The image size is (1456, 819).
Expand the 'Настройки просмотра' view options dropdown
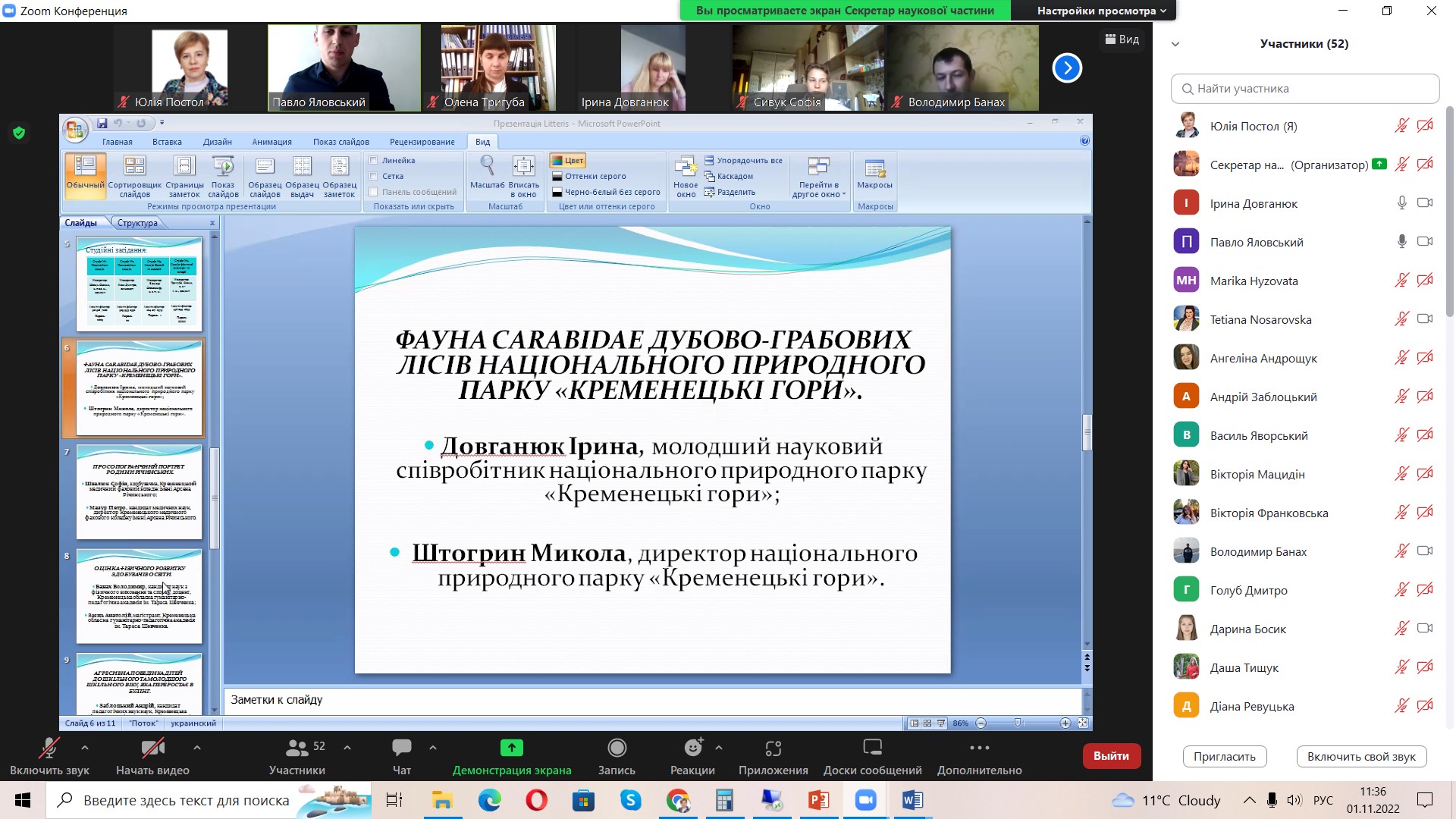pos(1101,11)
